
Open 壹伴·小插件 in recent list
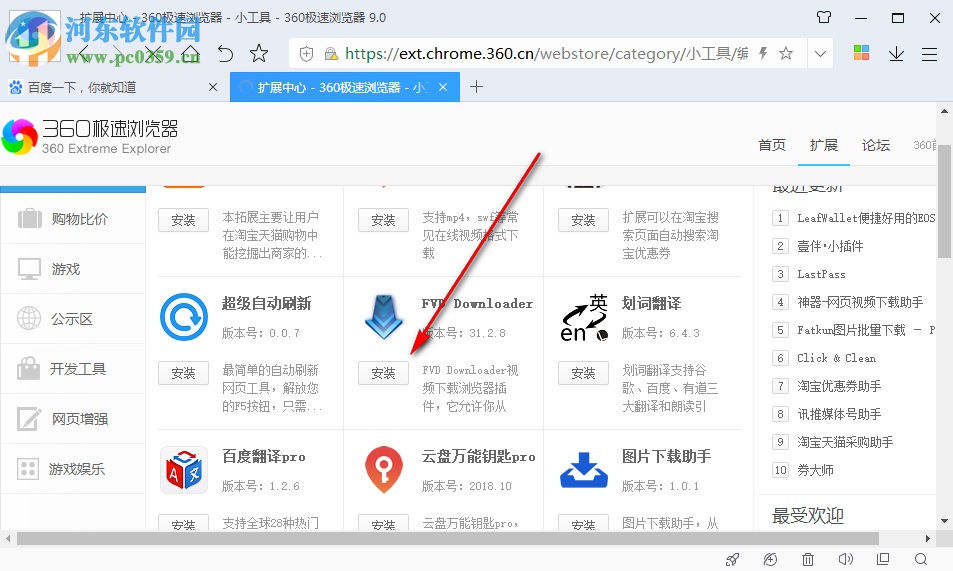pyautogui.click(x=830, y=246)
